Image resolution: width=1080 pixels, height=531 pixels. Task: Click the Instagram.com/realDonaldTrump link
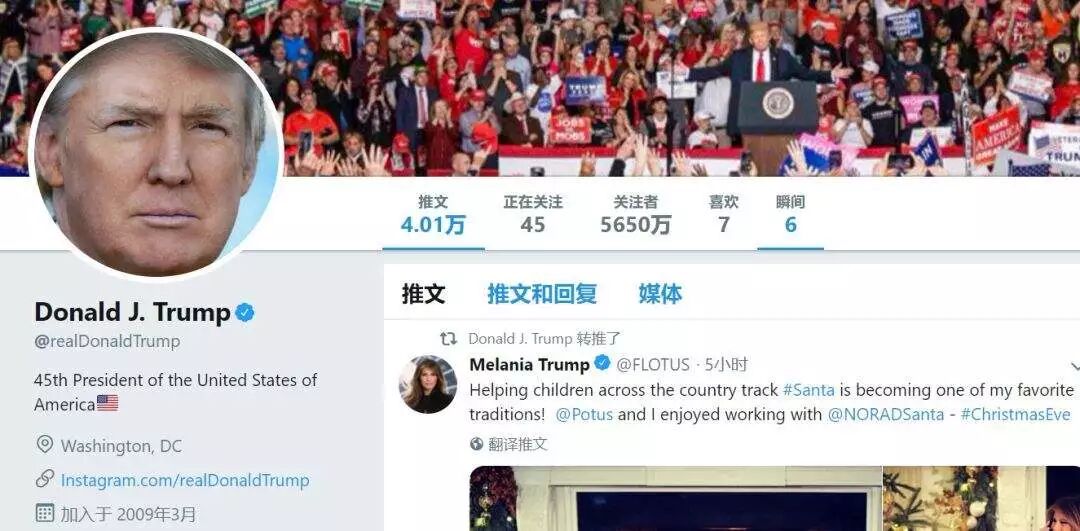click(x=185, y=480)
